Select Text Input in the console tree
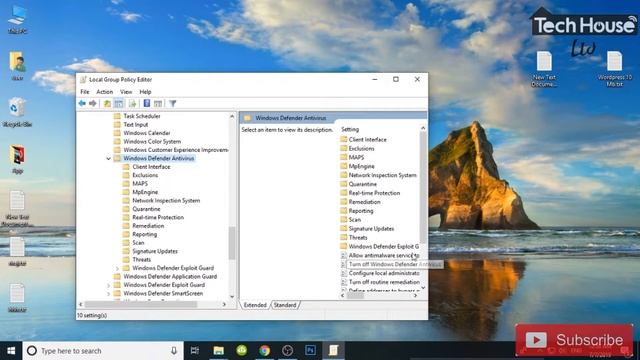The image size is (640, 360). [x=136, y=124]
